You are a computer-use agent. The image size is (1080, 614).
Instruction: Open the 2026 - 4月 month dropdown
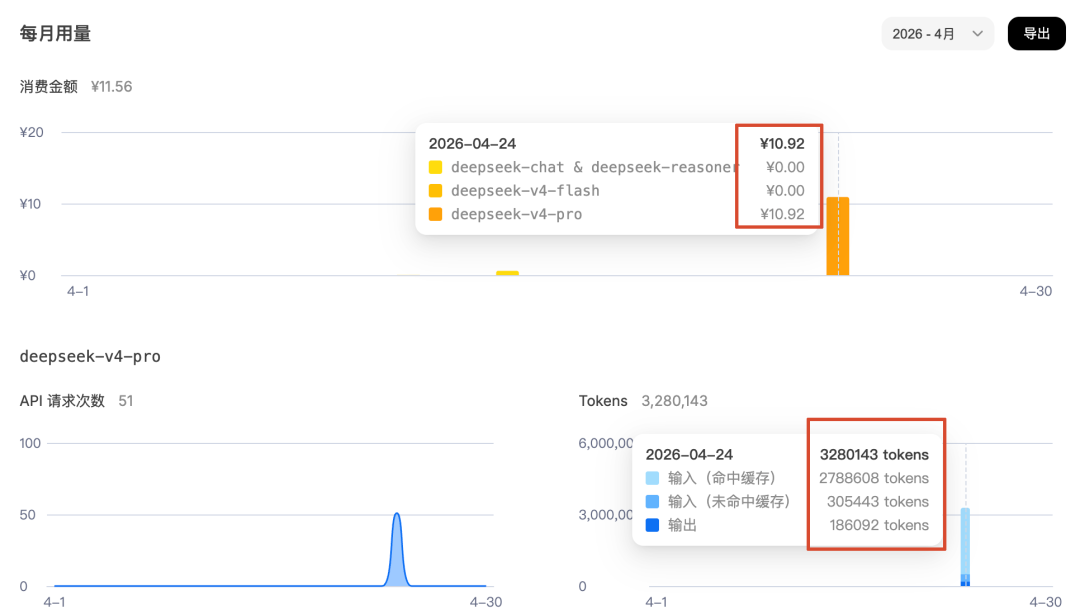point(937,34)
